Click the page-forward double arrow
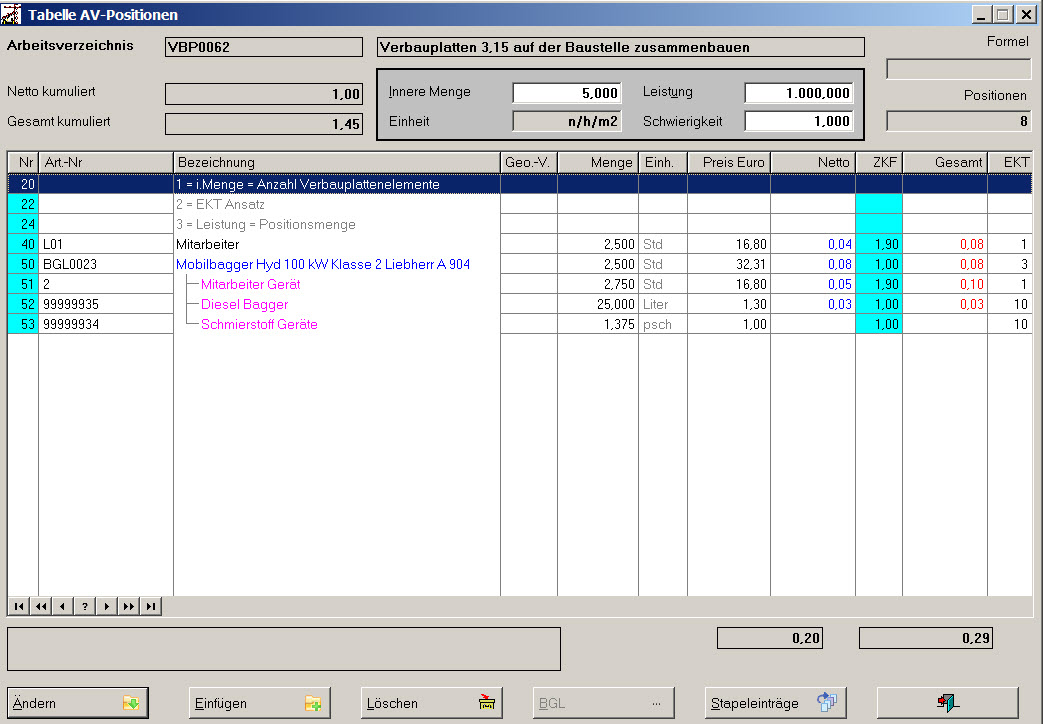 [129, 606]
